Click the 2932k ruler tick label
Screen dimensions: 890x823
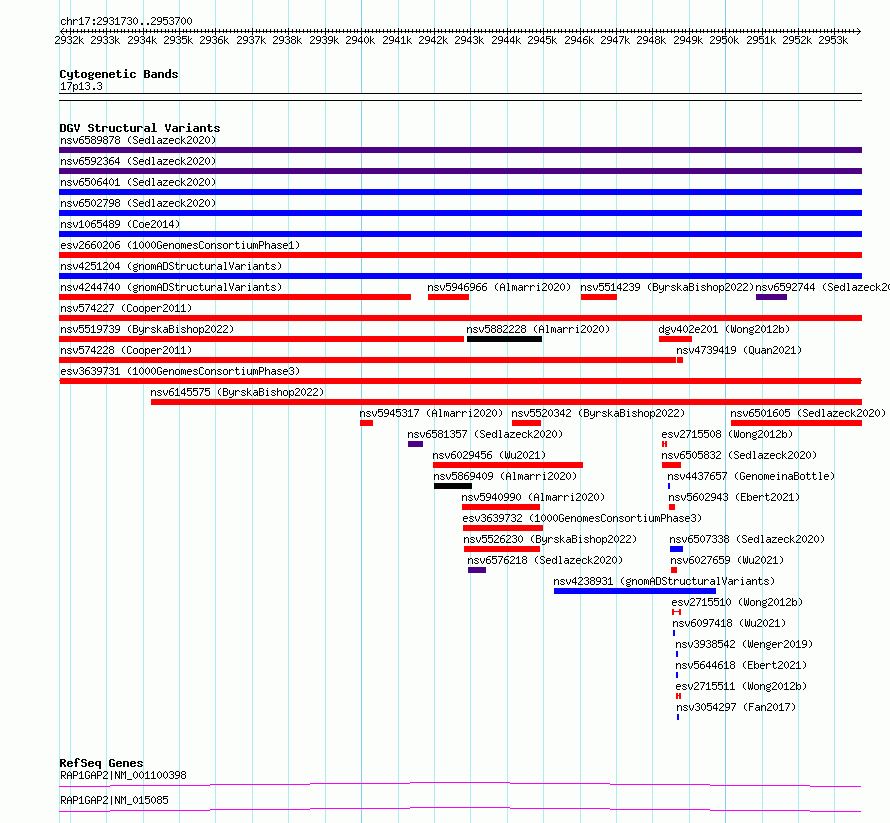(x=69, y=40)
